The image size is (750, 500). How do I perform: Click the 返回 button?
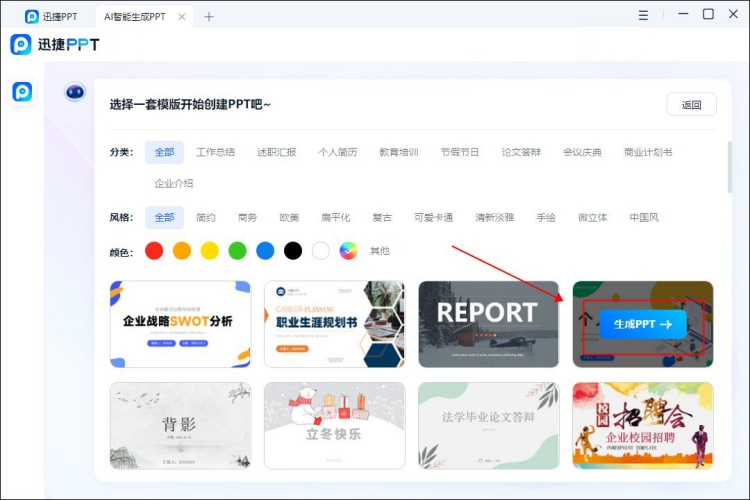click(691, 104)
